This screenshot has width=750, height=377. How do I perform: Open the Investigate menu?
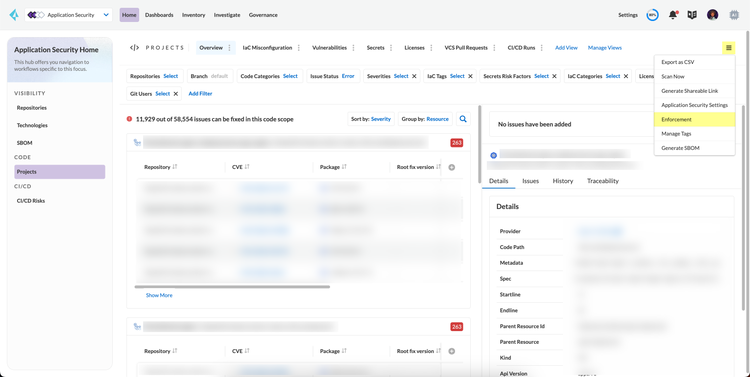[x=227, y=15]
